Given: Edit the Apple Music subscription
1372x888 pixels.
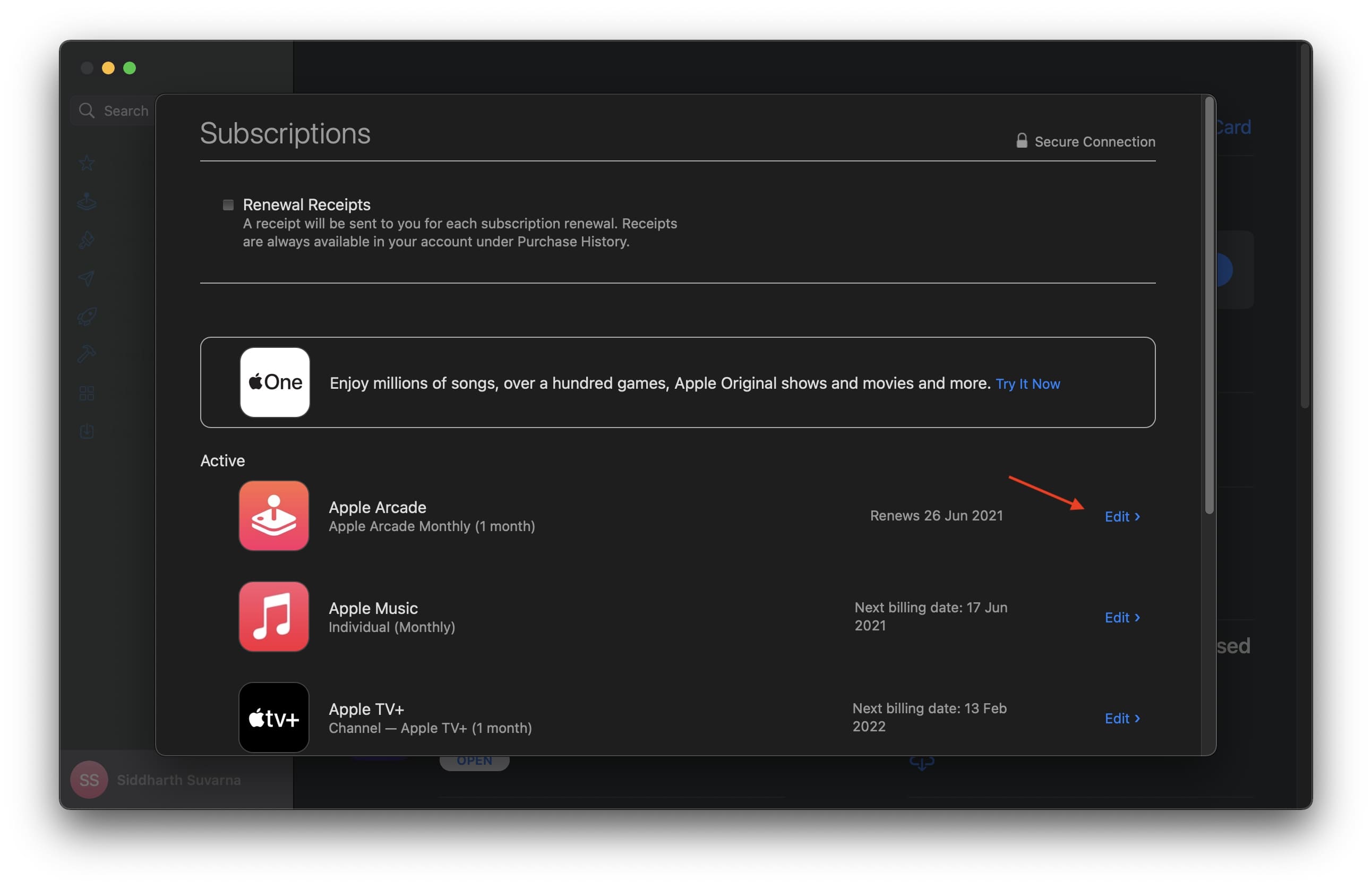Looking at the screenshot, I should [x=1122, y=618].
